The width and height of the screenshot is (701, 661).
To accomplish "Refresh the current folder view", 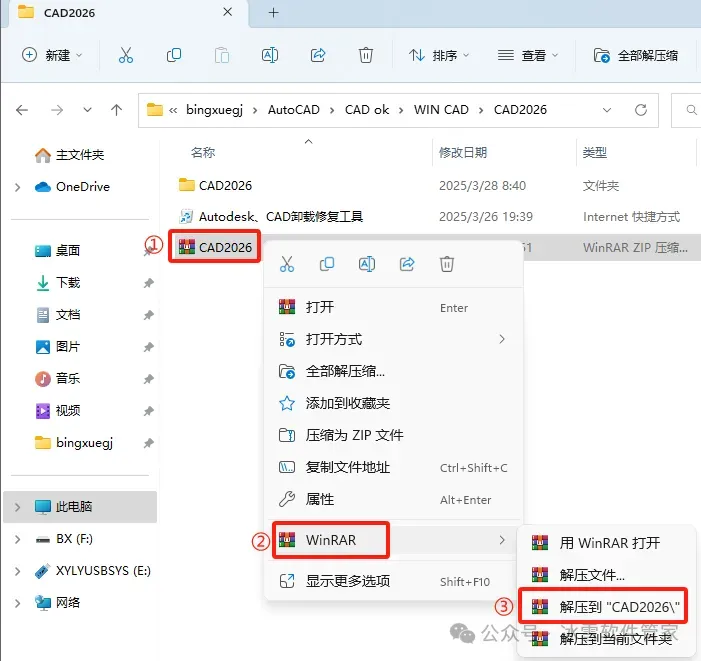I will 641,110.
